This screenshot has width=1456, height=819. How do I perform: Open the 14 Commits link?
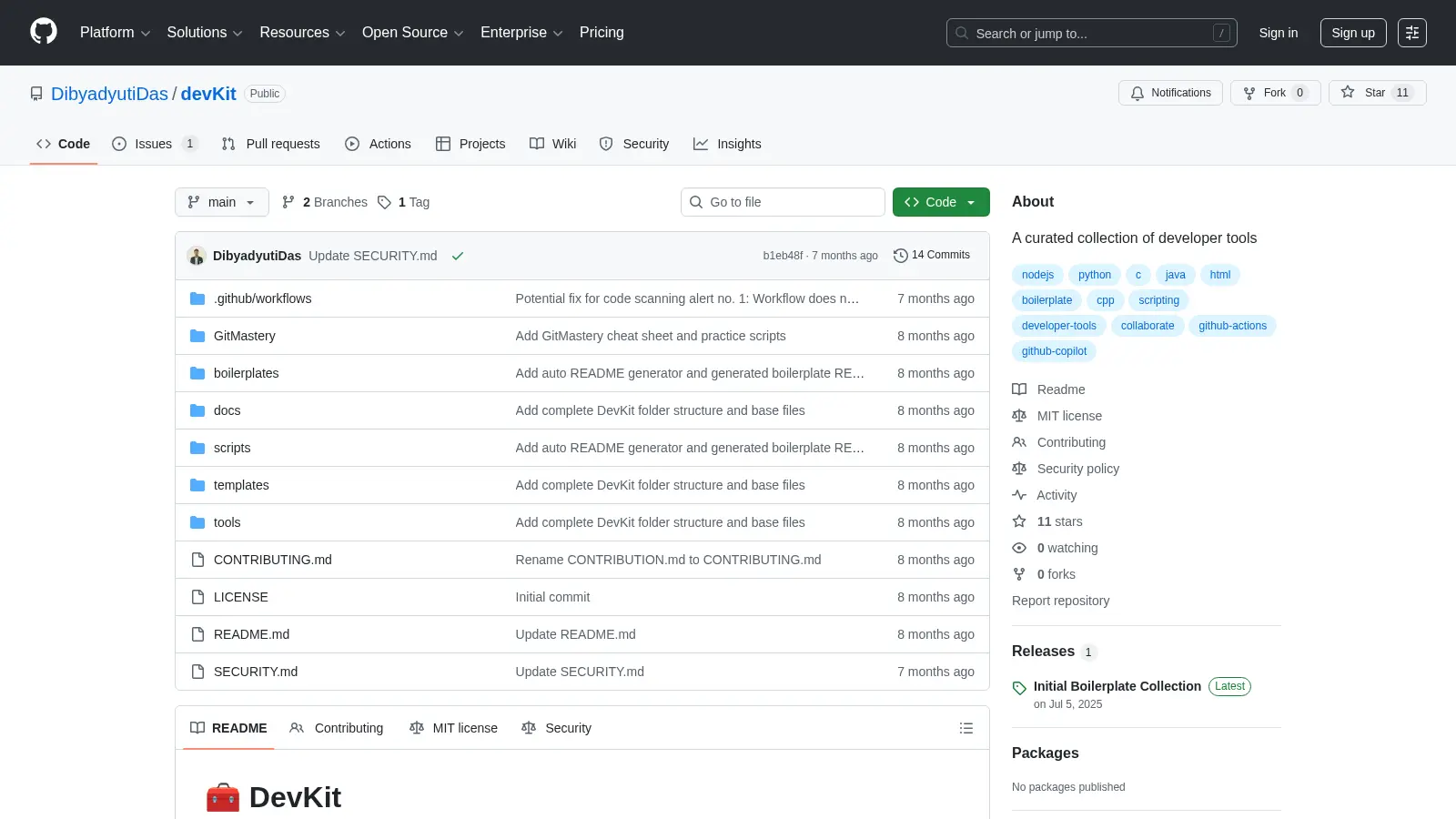point(932,256)
